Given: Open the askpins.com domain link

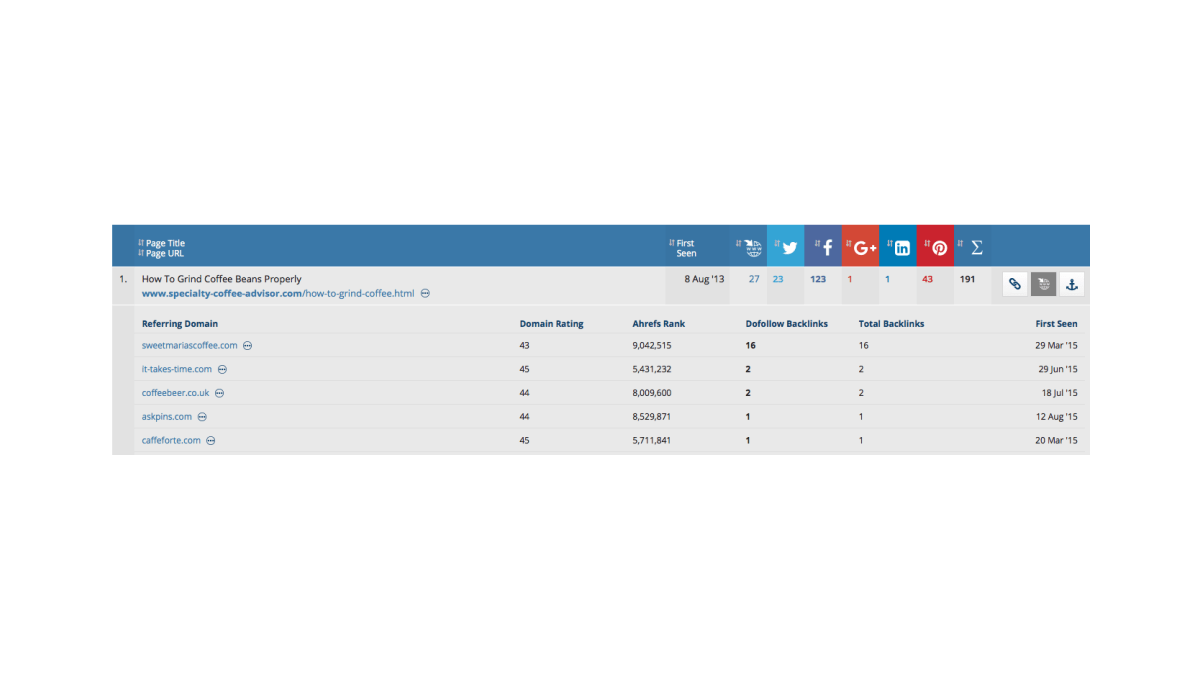Looking at the screenshot, I should click(x=167, y=417).
